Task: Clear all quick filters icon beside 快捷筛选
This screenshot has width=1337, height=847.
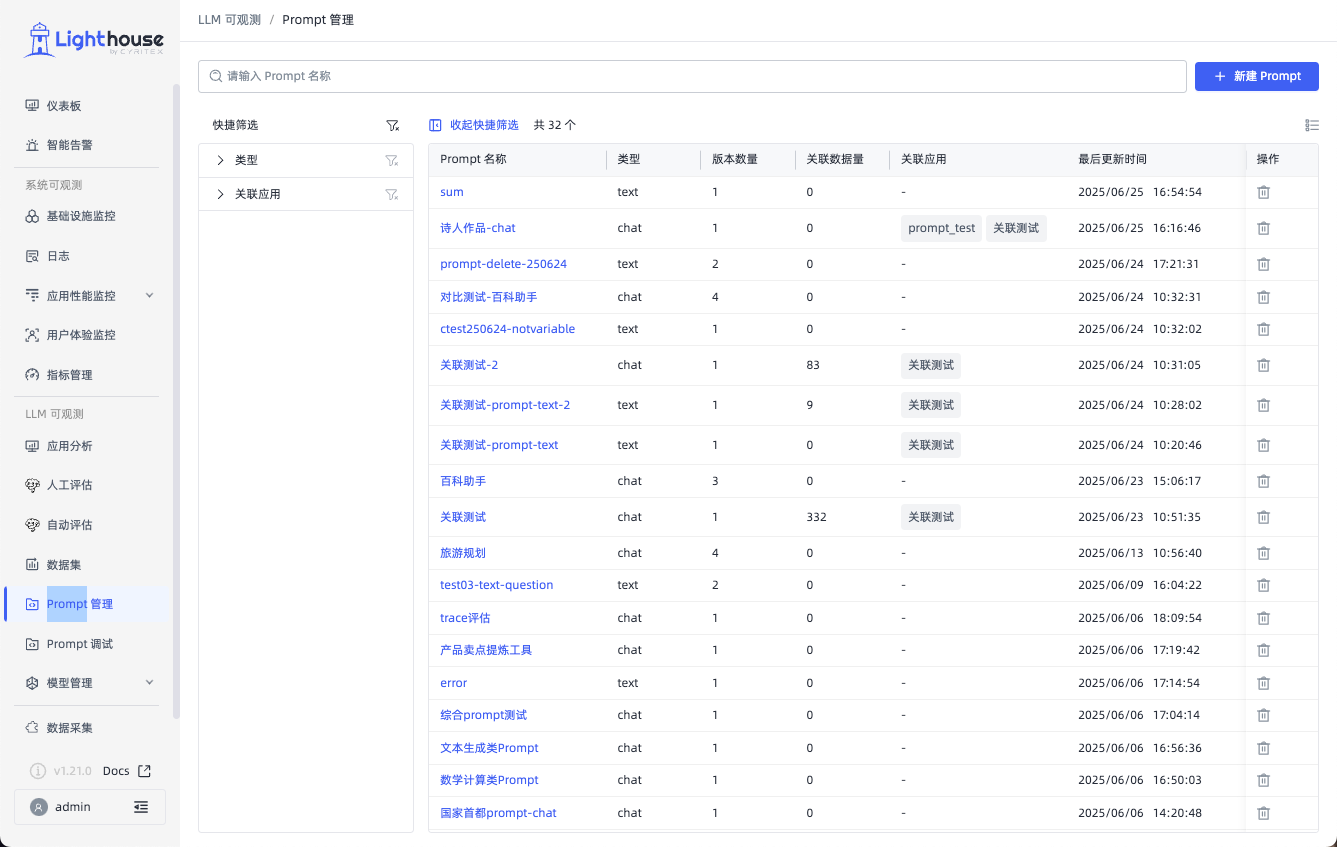Action: (392, 125)
